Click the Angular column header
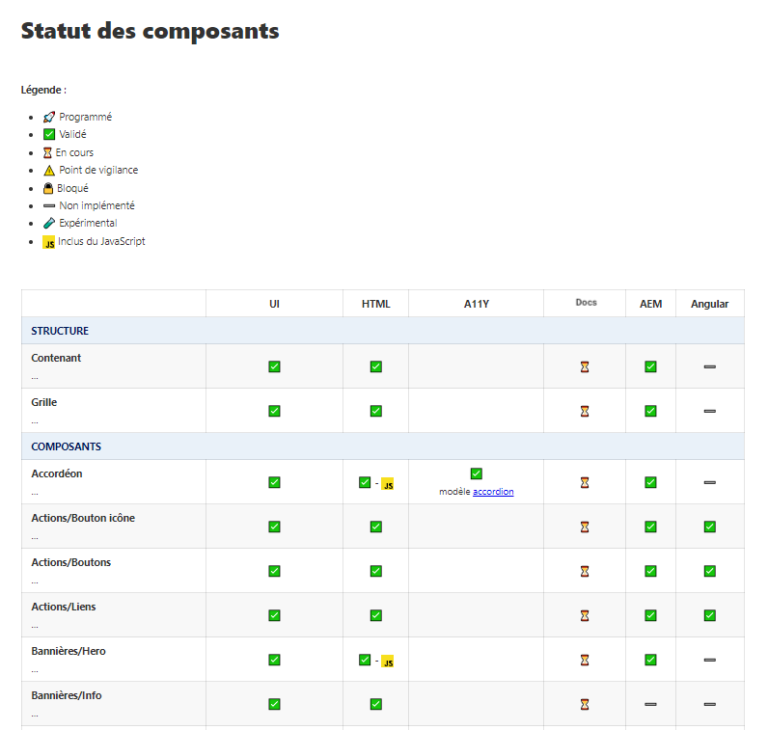Screen dimensions: 768x730 709,304
